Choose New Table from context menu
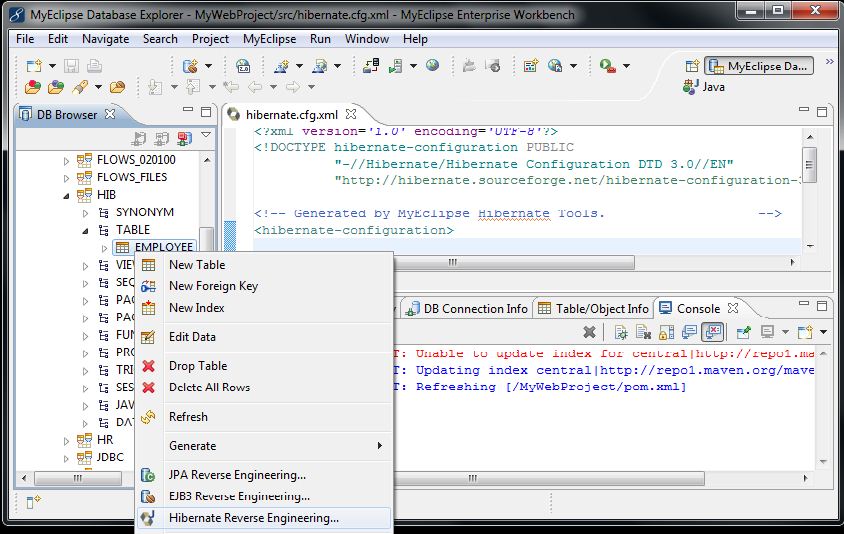The width and height of the screenshot is (844, 534). point(264,265)
